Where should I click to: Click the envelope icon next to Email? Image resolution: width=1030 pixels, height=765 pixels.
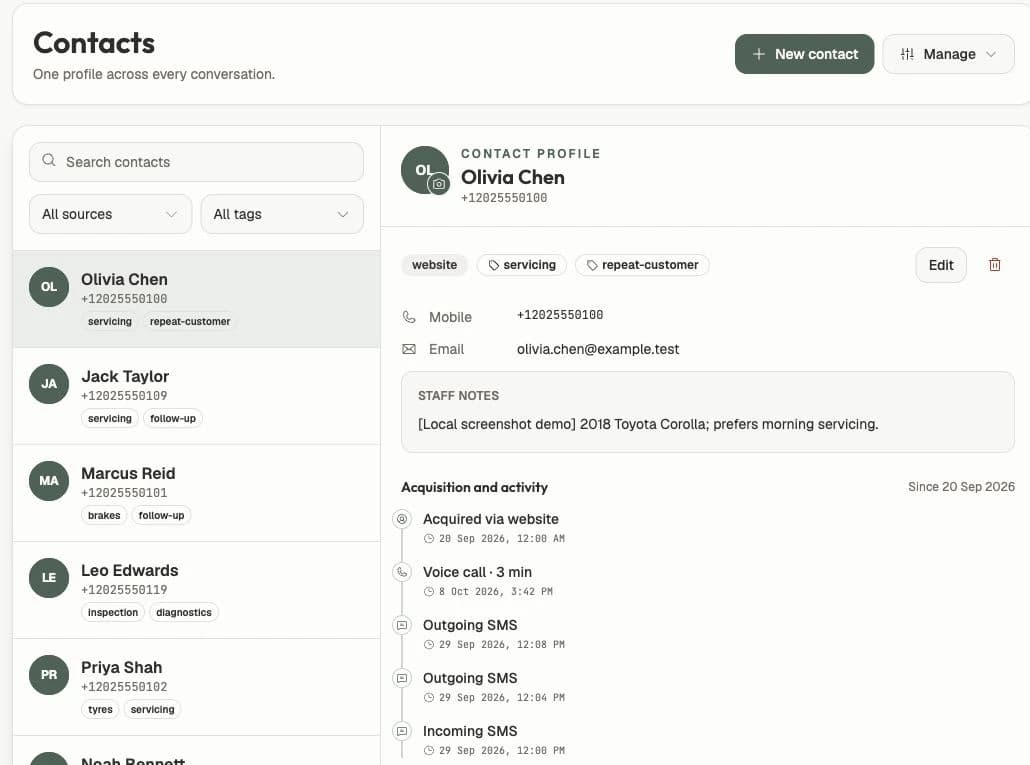click(x=409, y=349)
